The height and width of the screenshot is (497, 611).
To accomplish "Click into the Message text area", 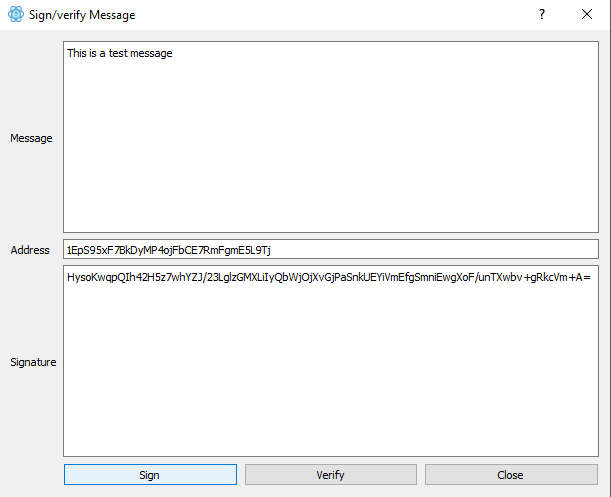I will pyautogui.click(x=331, y=137).
